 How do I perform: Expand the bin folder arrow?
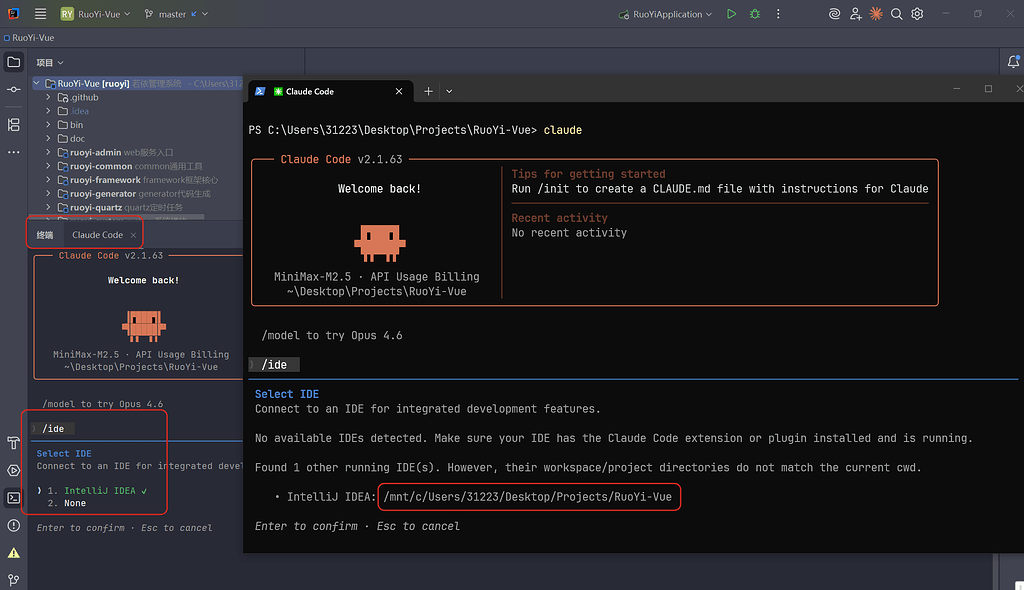click(x=48, y=125)
